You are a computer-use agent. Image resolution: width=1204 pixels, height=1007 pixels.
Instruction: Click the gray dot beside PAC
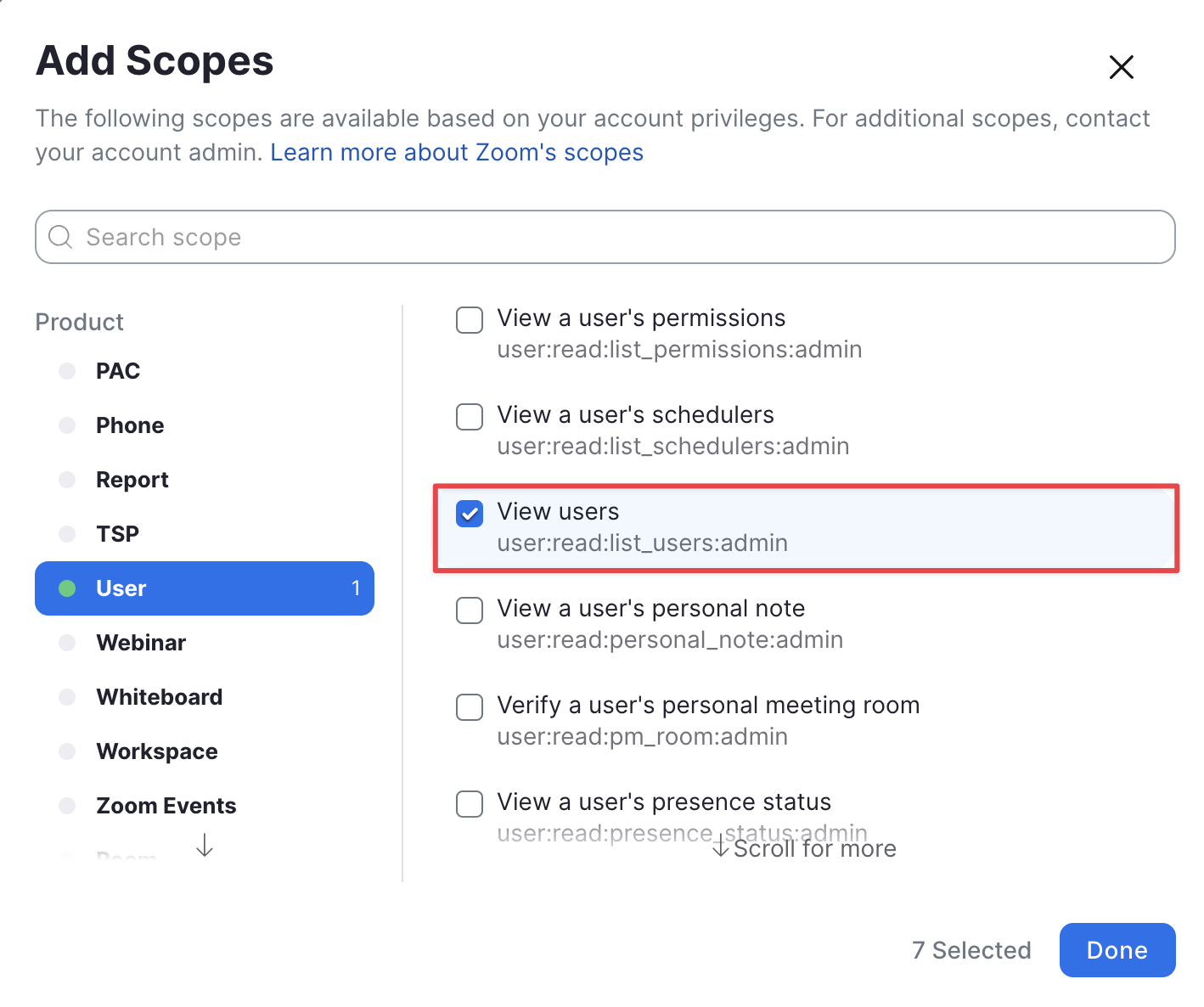point(67,371)
